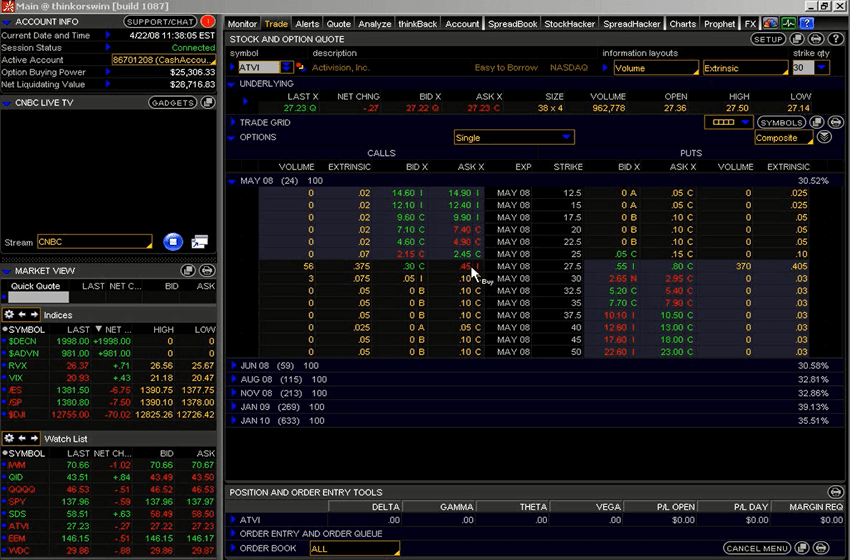This screenshot has height=560, width=850.
Task: Open the blue help icon in tab bar
Action: [807, 23]
